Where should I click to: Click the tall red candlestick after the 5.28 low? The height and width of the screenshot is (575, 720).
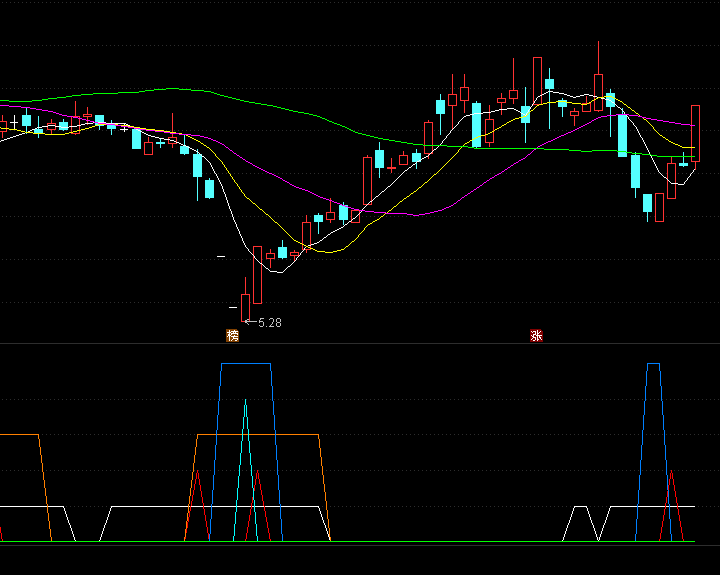(258, 275)
